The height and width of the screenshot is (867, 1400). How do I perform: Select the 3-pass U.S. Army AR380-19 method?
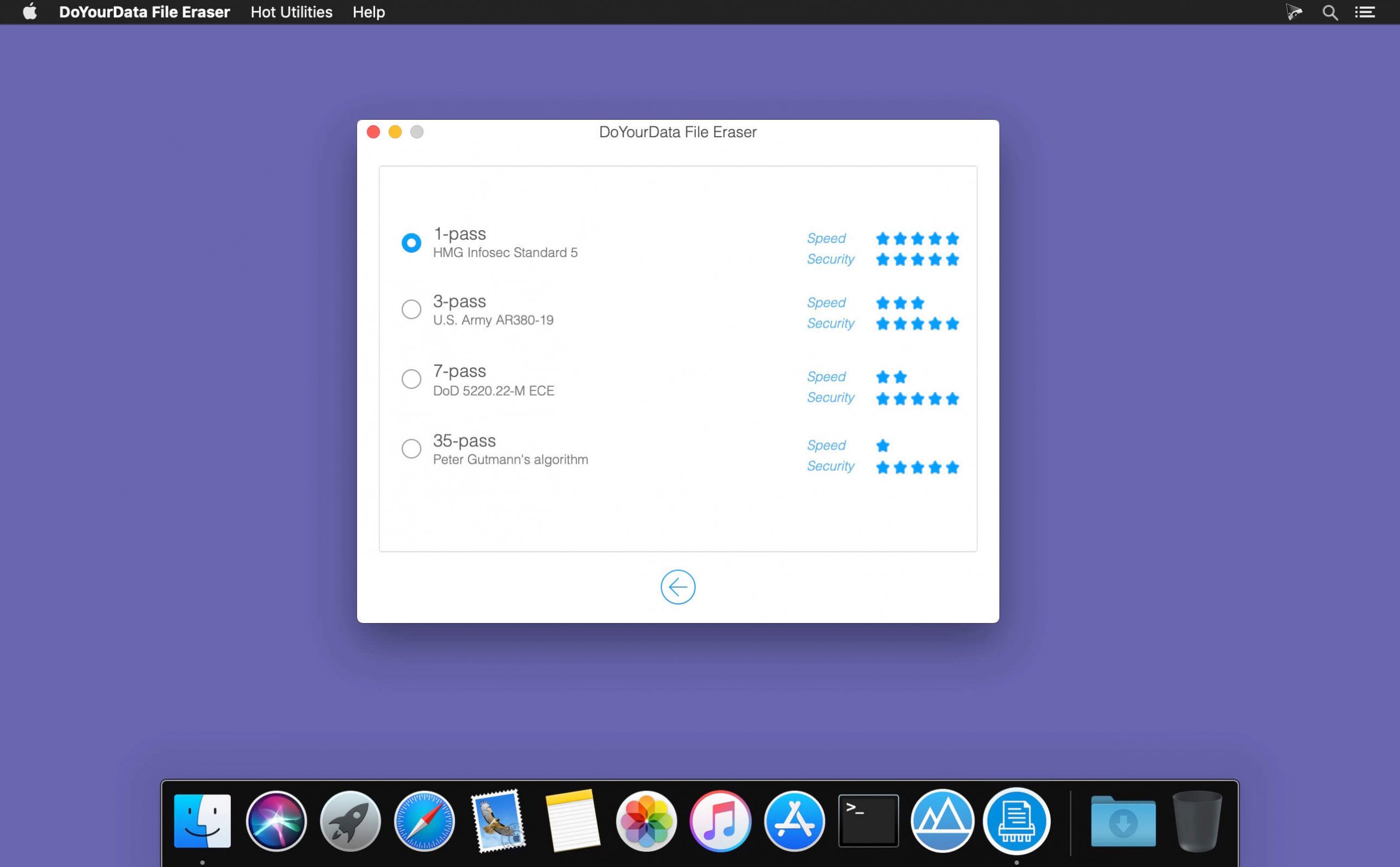point(411,309)
